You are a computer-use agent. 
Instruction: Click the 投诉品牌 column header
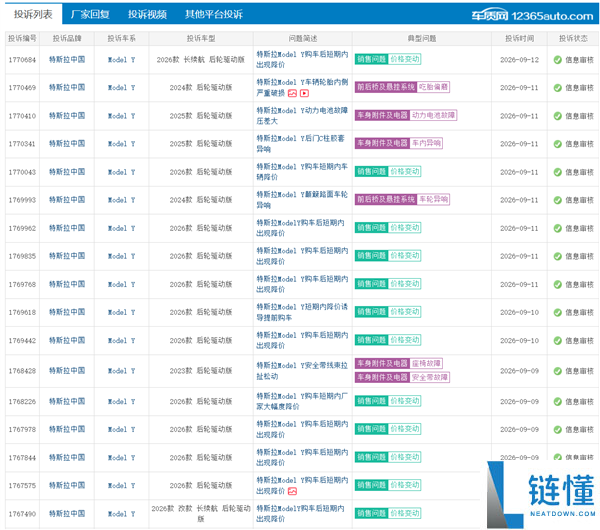coord(67,38)
